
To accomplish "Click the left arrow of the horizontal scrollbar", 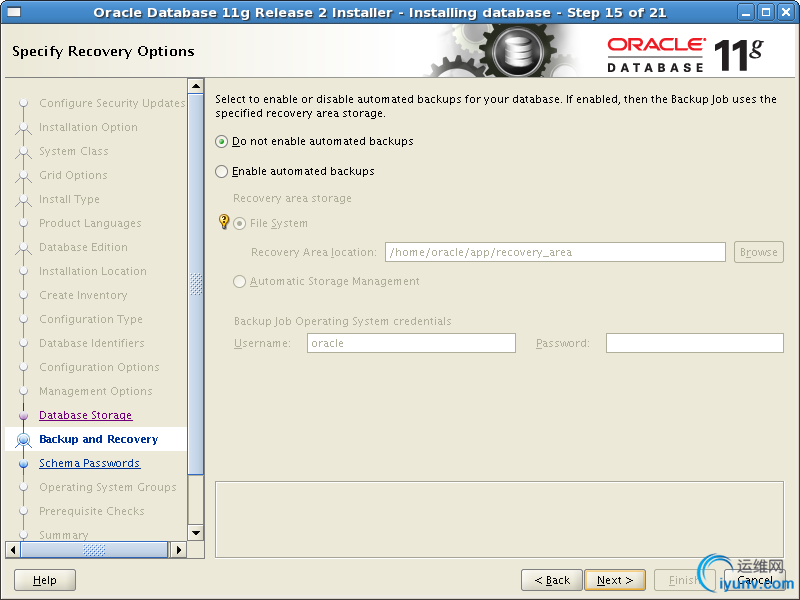I will [x=13, y=550].
